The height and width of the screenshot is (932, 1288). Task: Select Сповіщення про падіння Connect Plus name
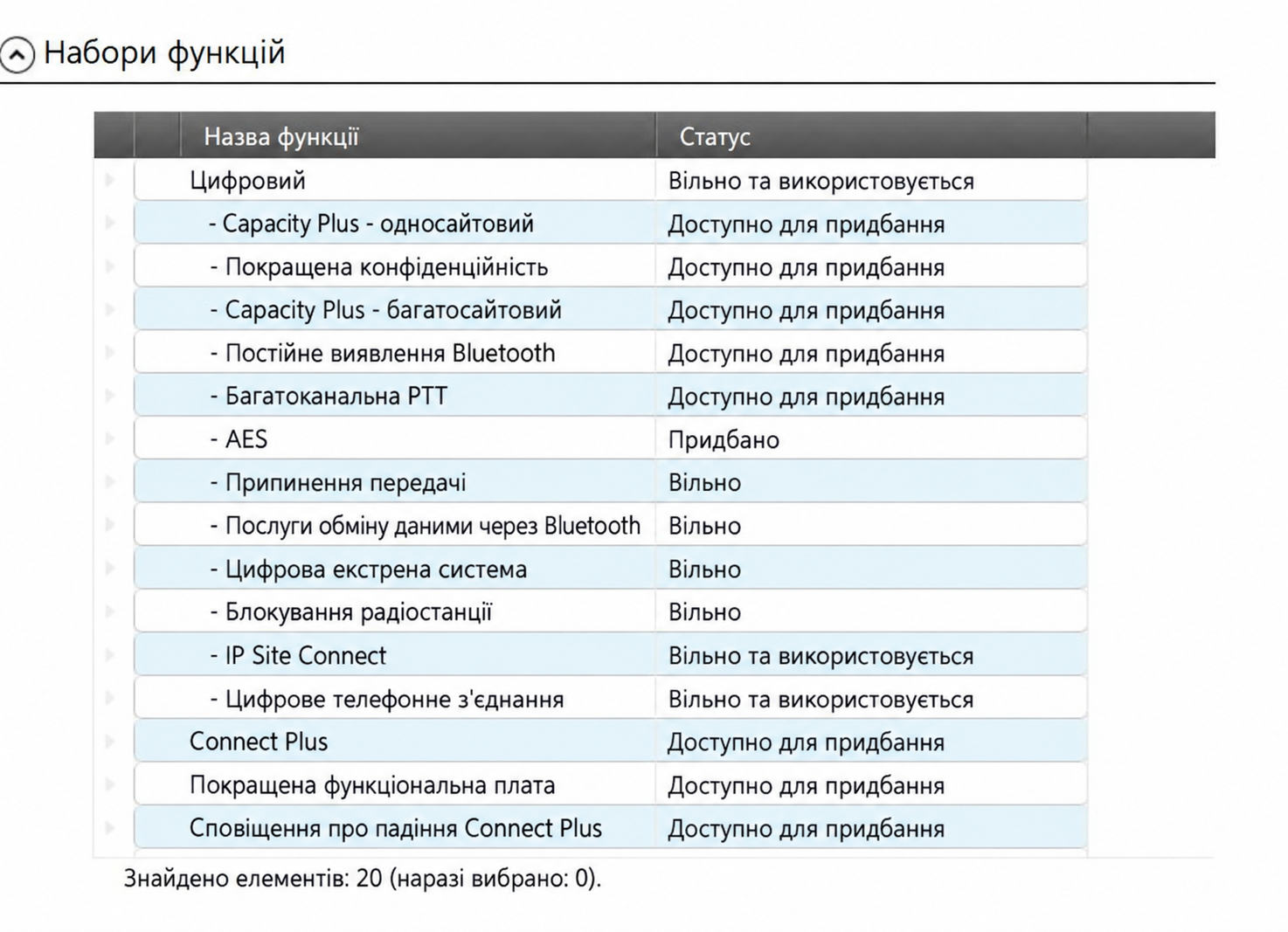pos(396,828)
